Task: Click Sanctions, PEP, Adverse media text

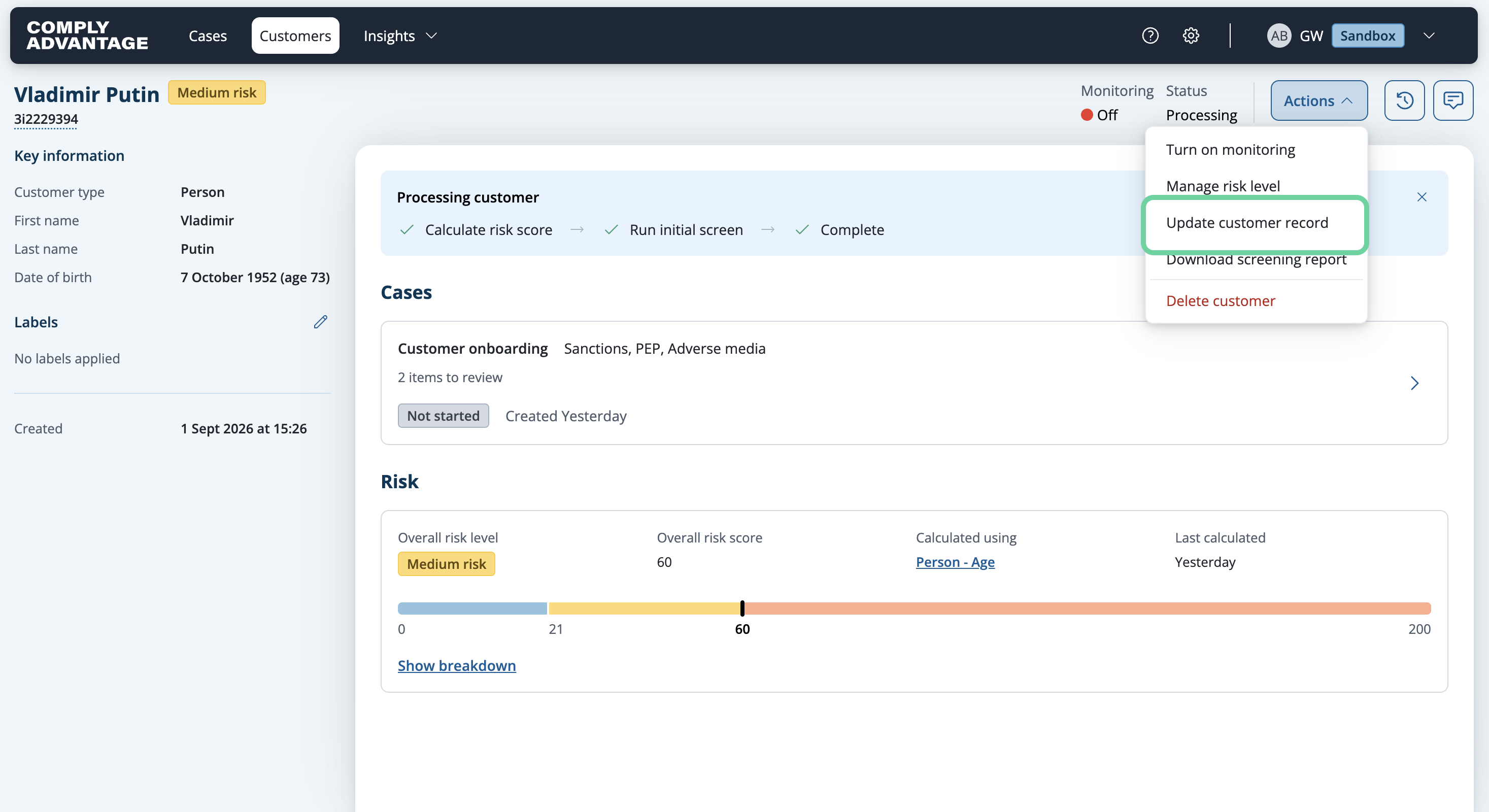Action: coord(665,349)
